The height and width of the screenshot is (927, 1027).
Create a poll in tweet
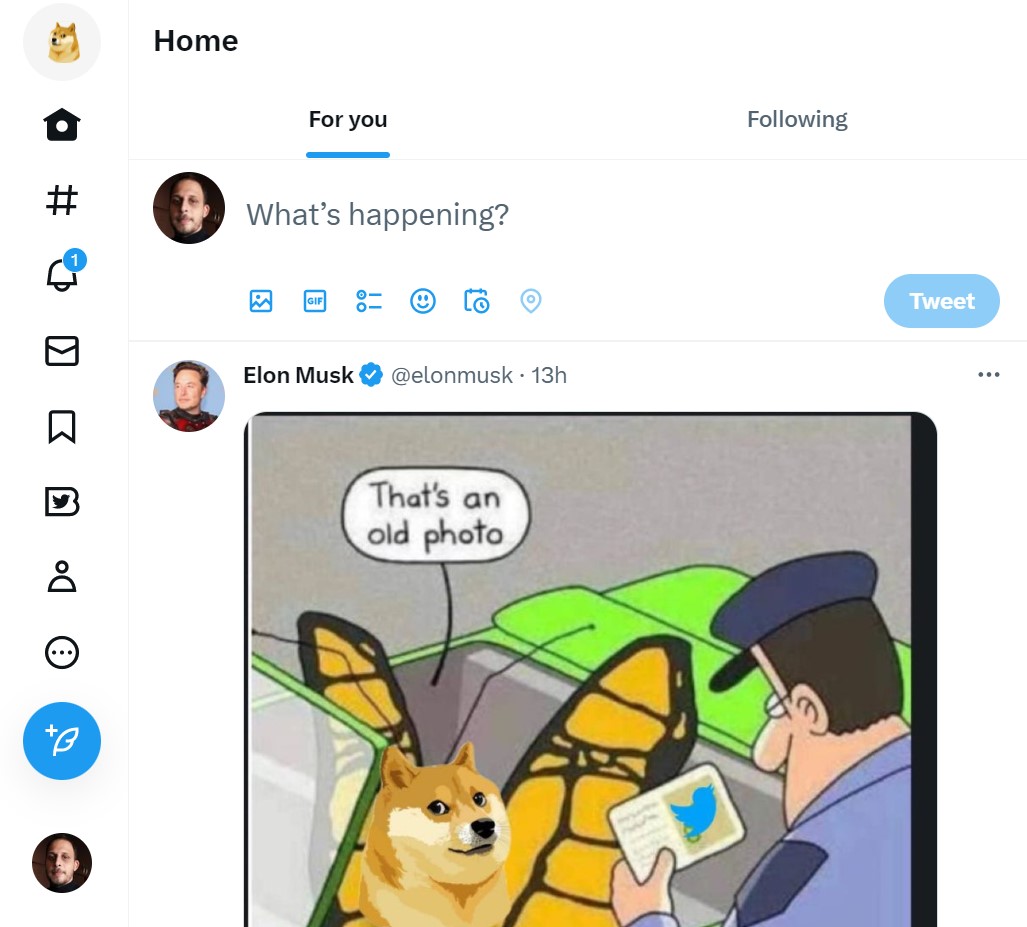369,301
